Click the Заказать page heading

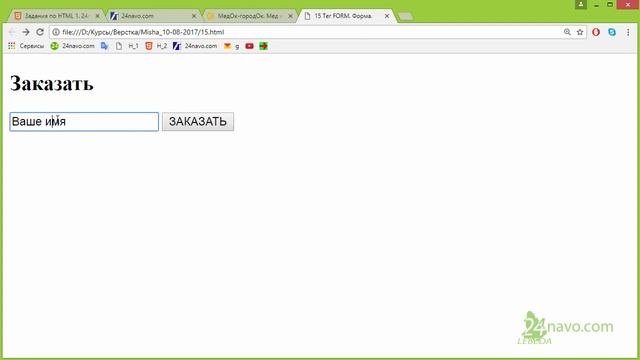click(x=52, y=83)
